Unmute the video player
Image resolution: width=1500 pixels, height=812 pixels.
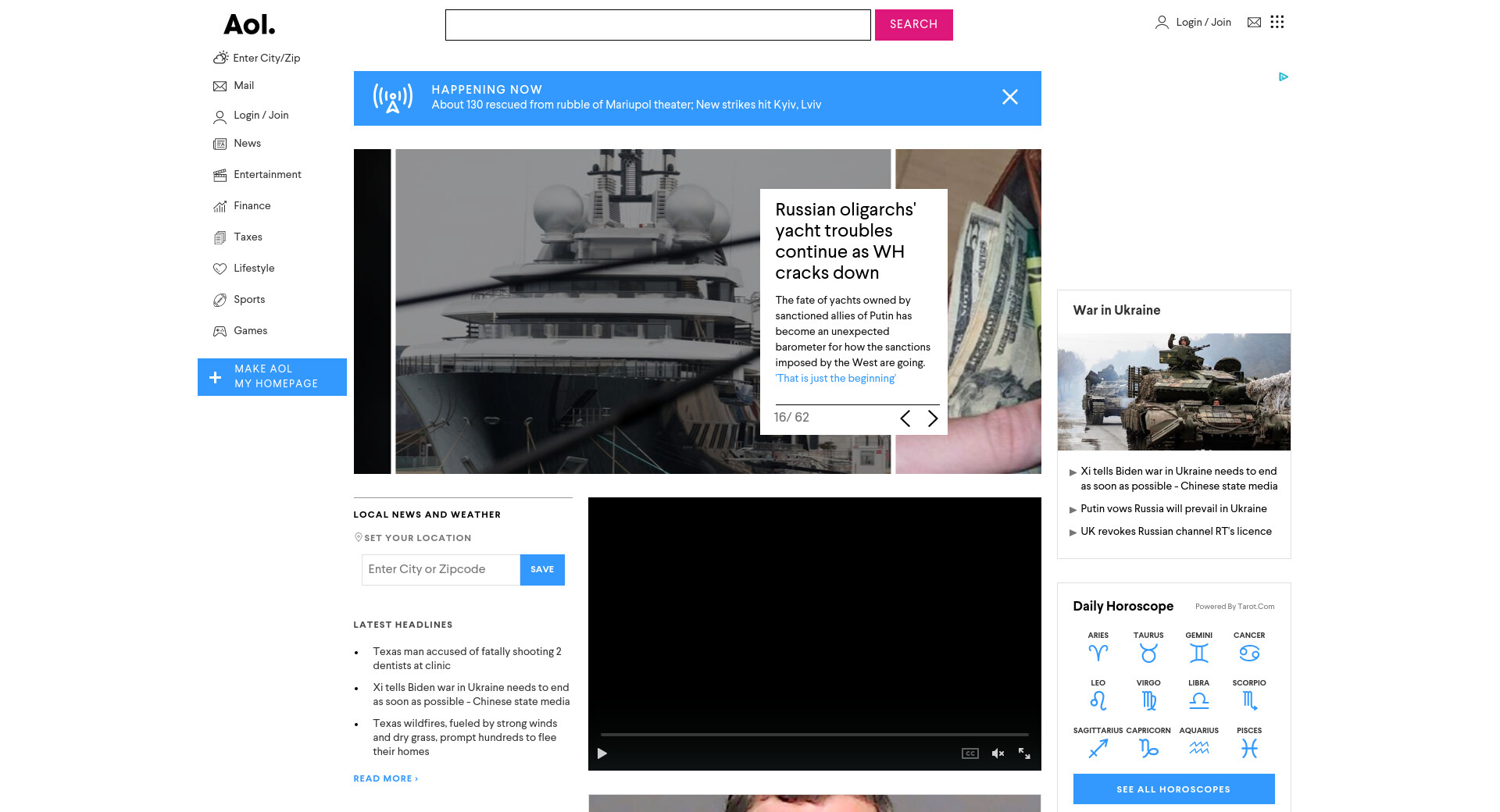[x=998, y=753]
